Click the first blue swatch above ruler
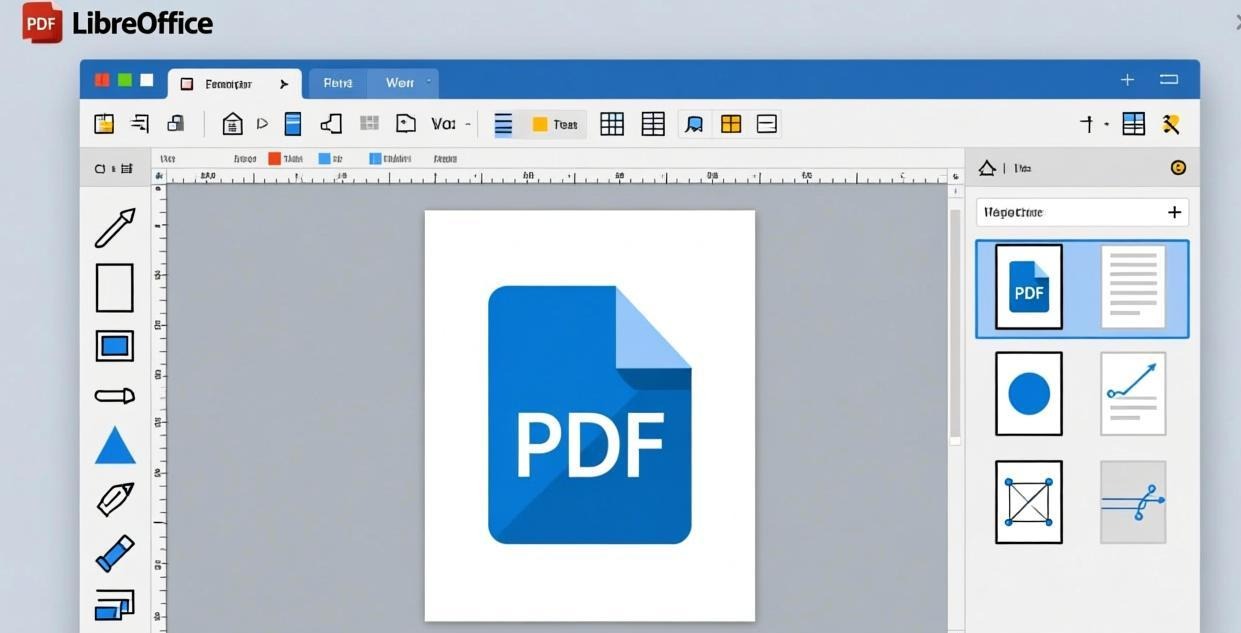This screenshot has height=633, width=1241. point(324,158)
